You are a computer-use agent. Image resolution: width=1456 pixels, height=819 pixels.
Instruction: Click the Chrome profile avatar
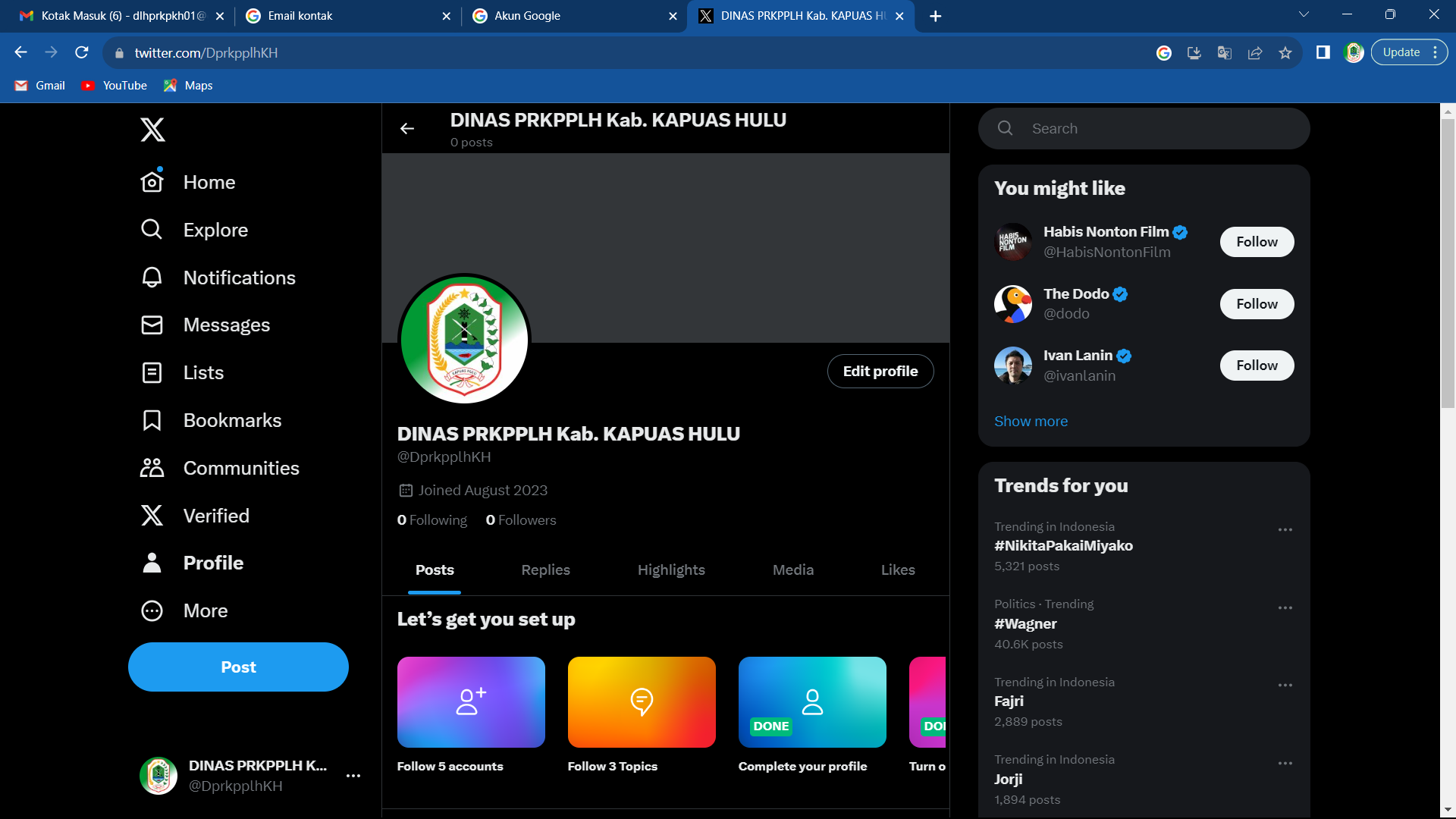[1354, 52]
